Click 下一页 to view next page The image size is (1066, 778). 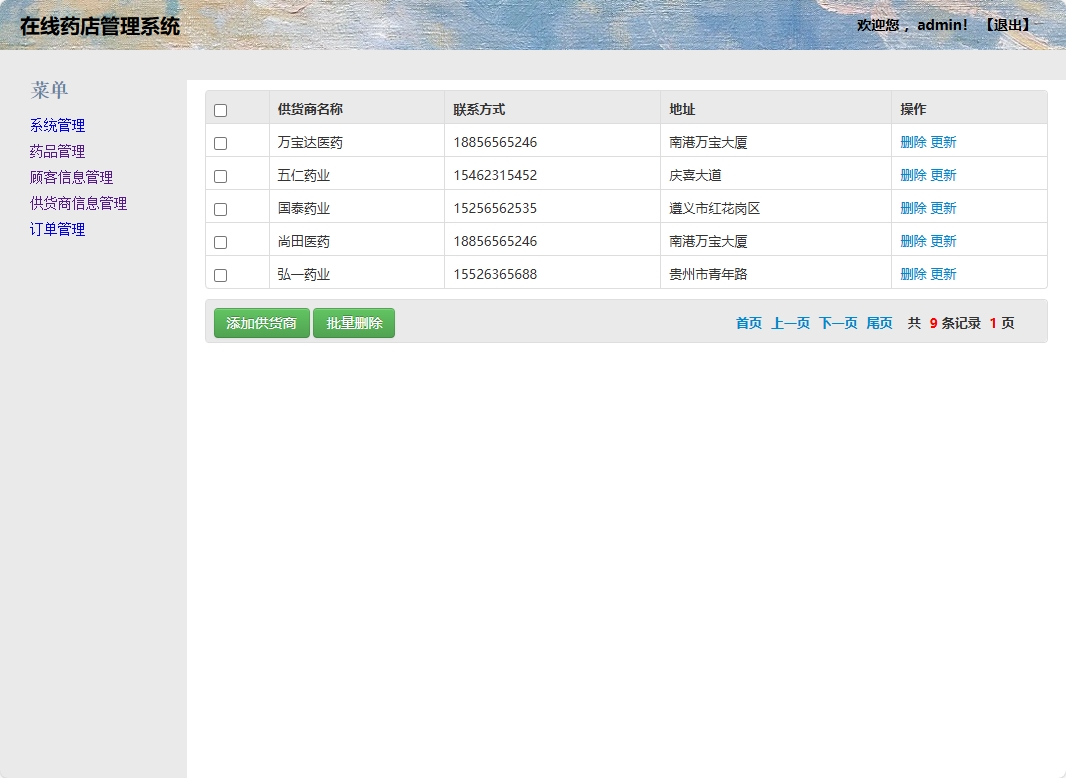pos(838,323)
